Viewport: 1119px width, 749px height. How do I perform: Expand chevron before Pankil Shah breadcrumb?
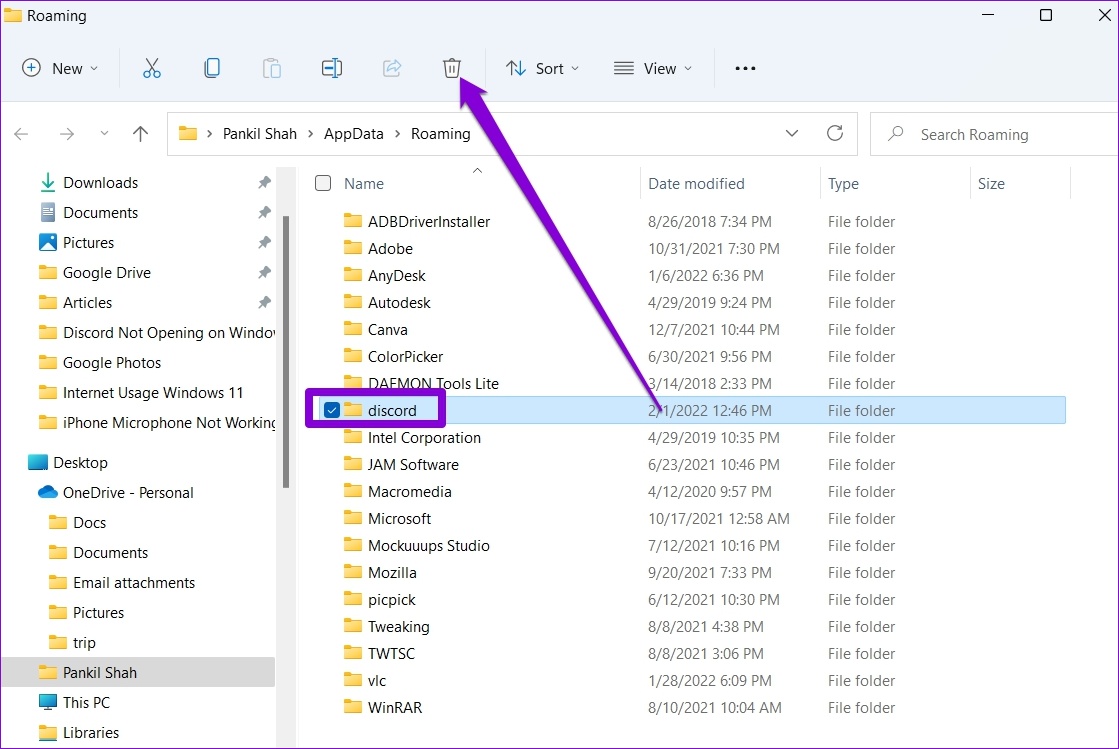209,133
